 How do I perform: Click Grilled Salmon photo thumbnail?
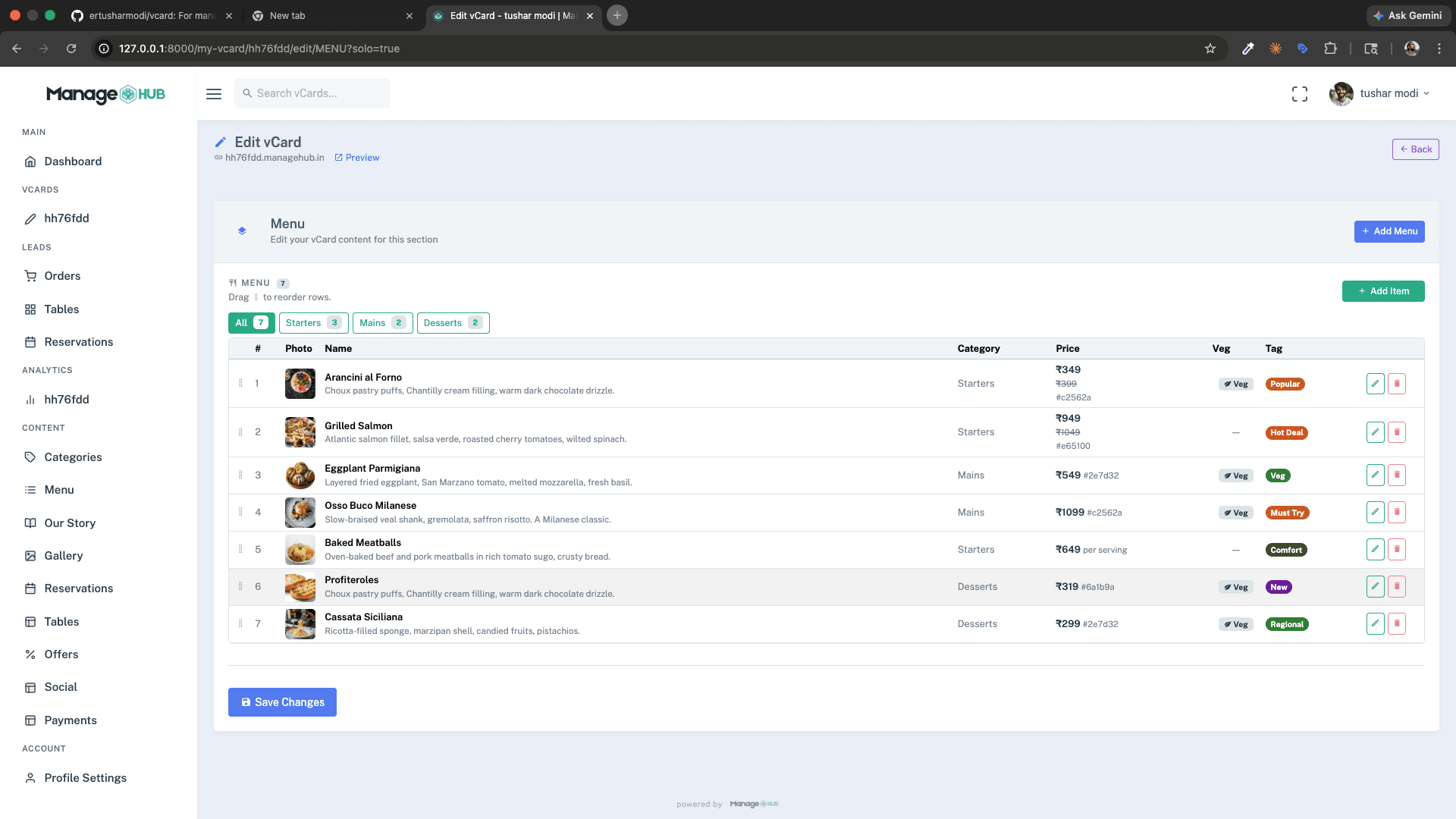point(300,432)
